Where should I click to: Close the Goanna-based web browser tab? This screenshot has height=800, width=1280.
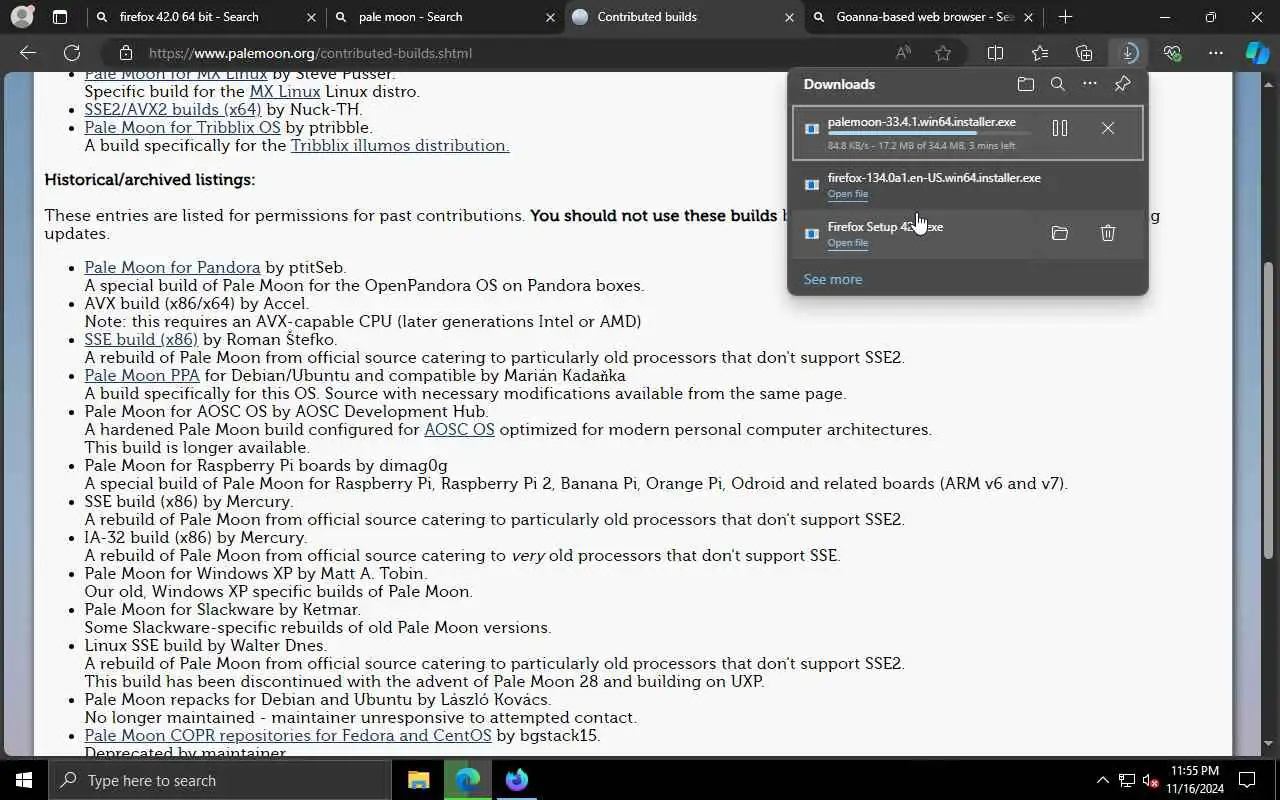(x=1028, y=17)
